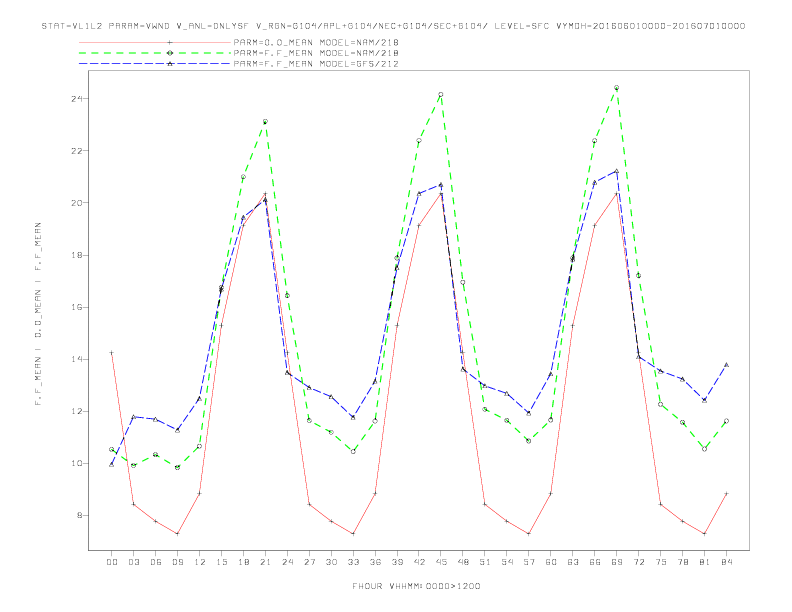The image size is (792, 612).
Task: Click the y-axis tick label 20
Action: 76,203
